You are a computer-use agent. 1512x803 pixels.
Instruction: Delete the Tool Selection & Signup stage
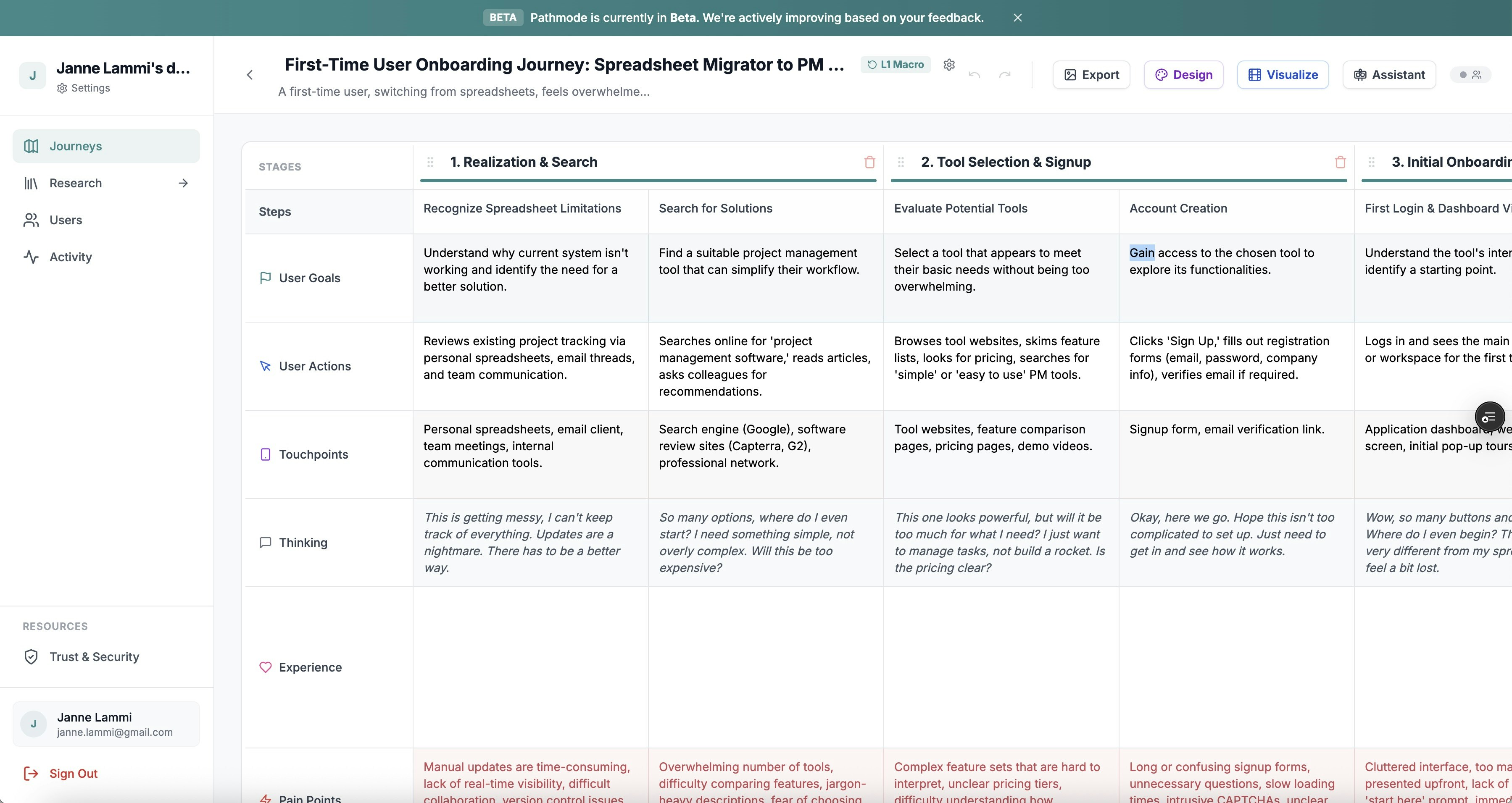click(x=1340, y=163)
